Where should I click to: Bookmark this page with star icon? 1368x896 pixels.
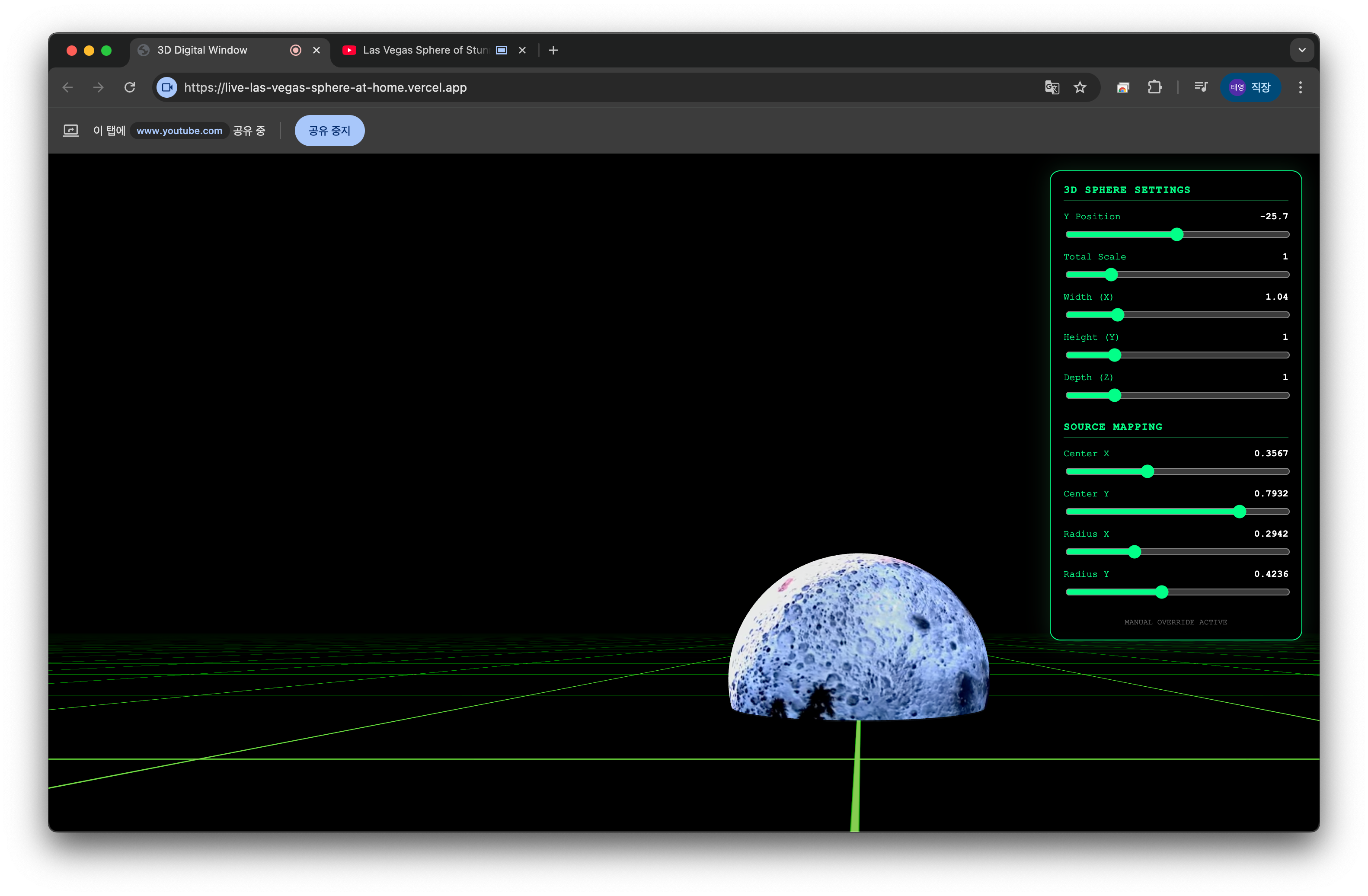(1080, 87)
